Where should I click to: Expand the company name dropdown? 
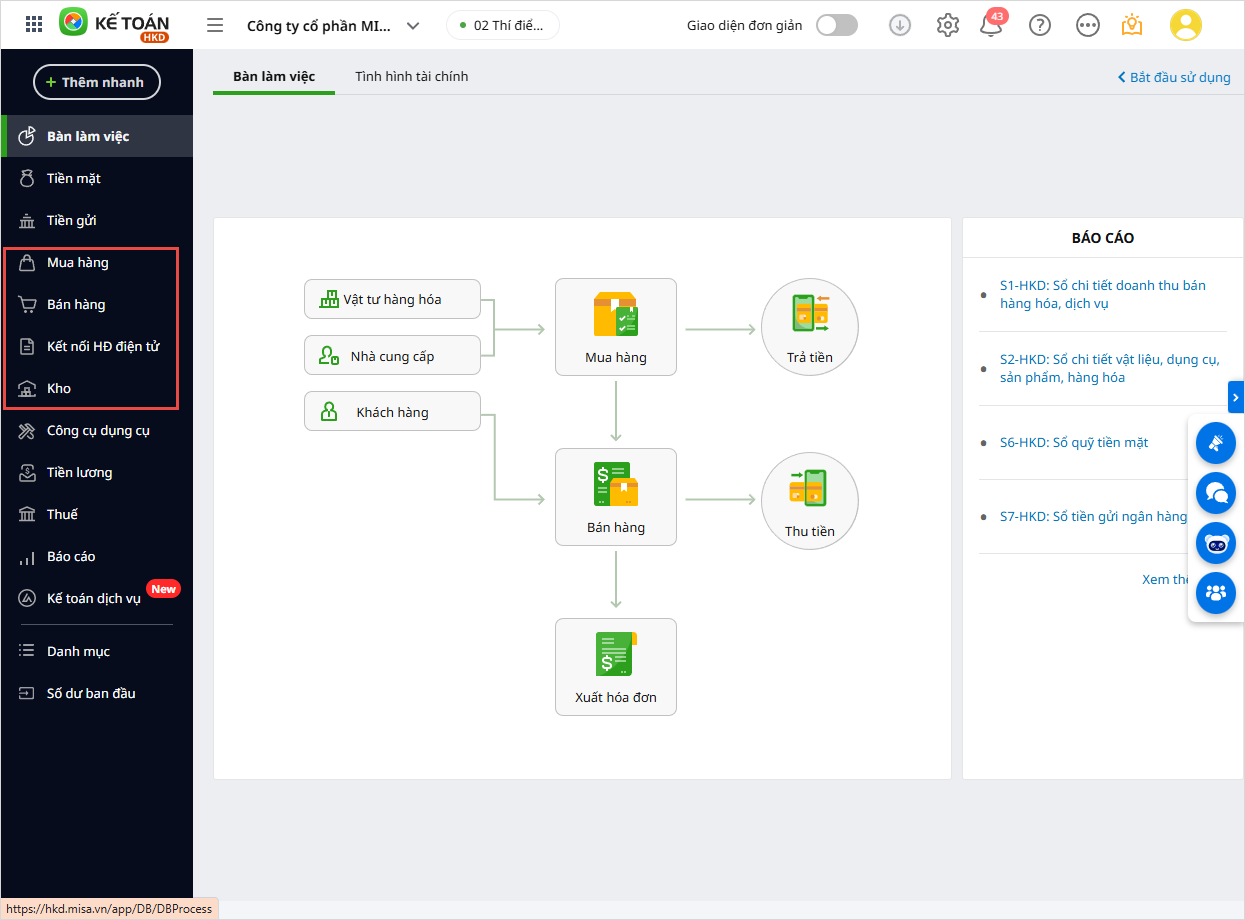[413, 26]
